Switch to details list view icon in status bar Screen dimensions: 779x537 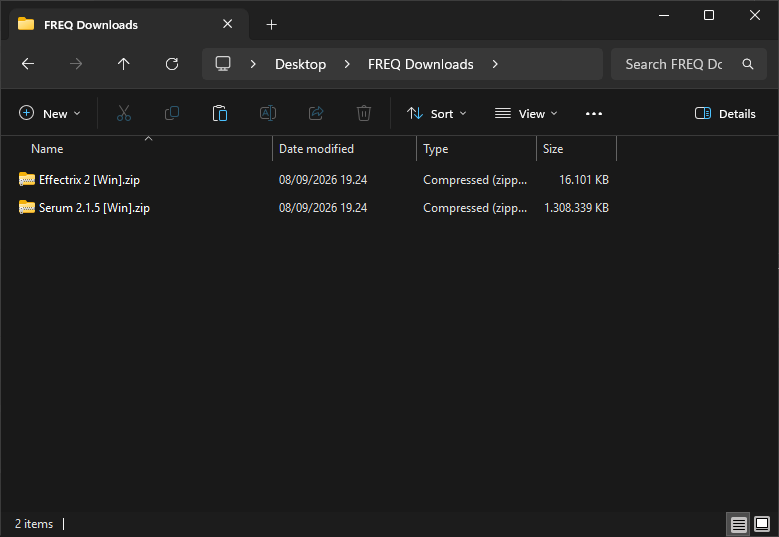(738, 524)
